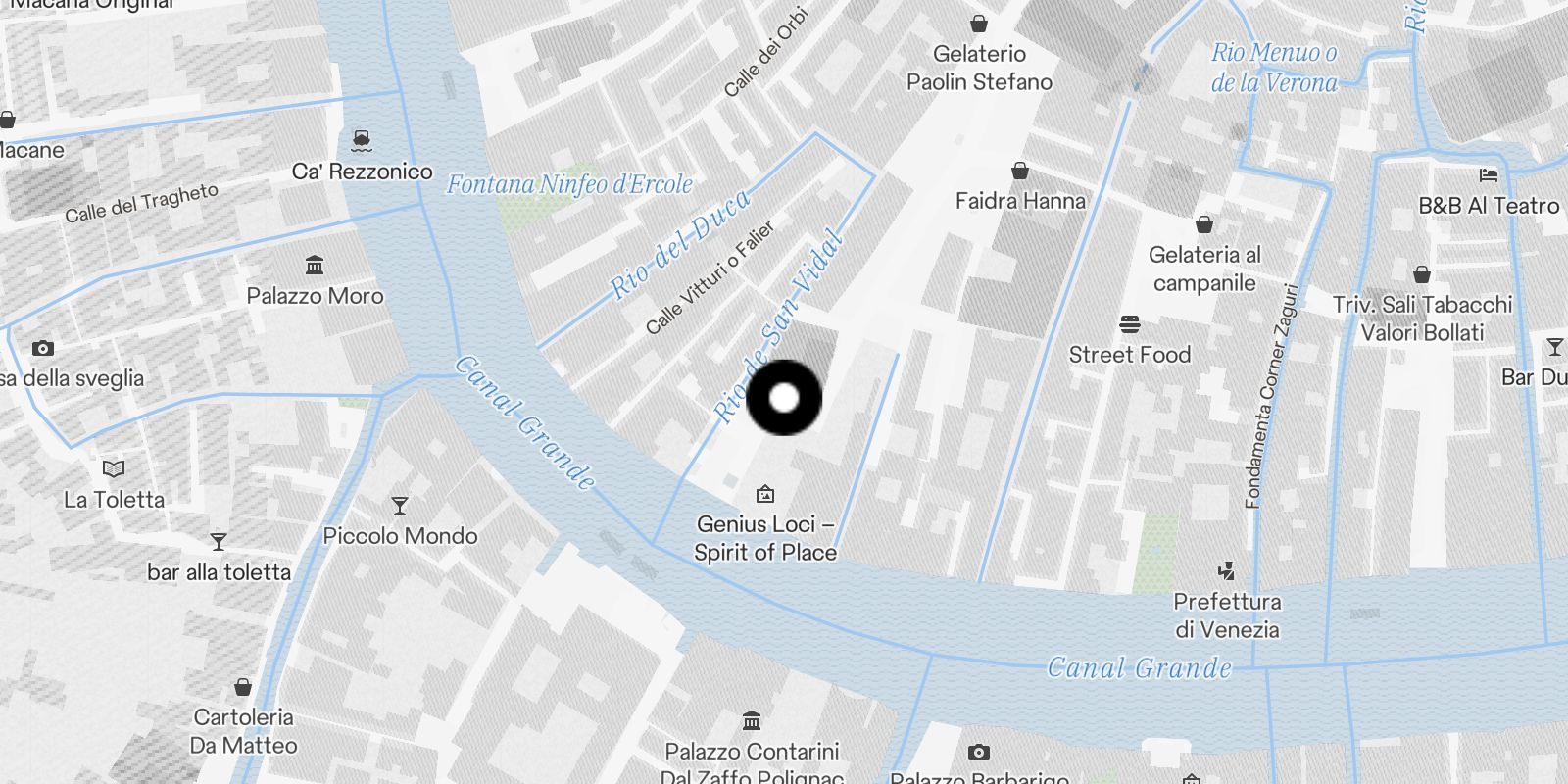Click the Canal Grande label near Prefettura

[x=1139, y=668]
